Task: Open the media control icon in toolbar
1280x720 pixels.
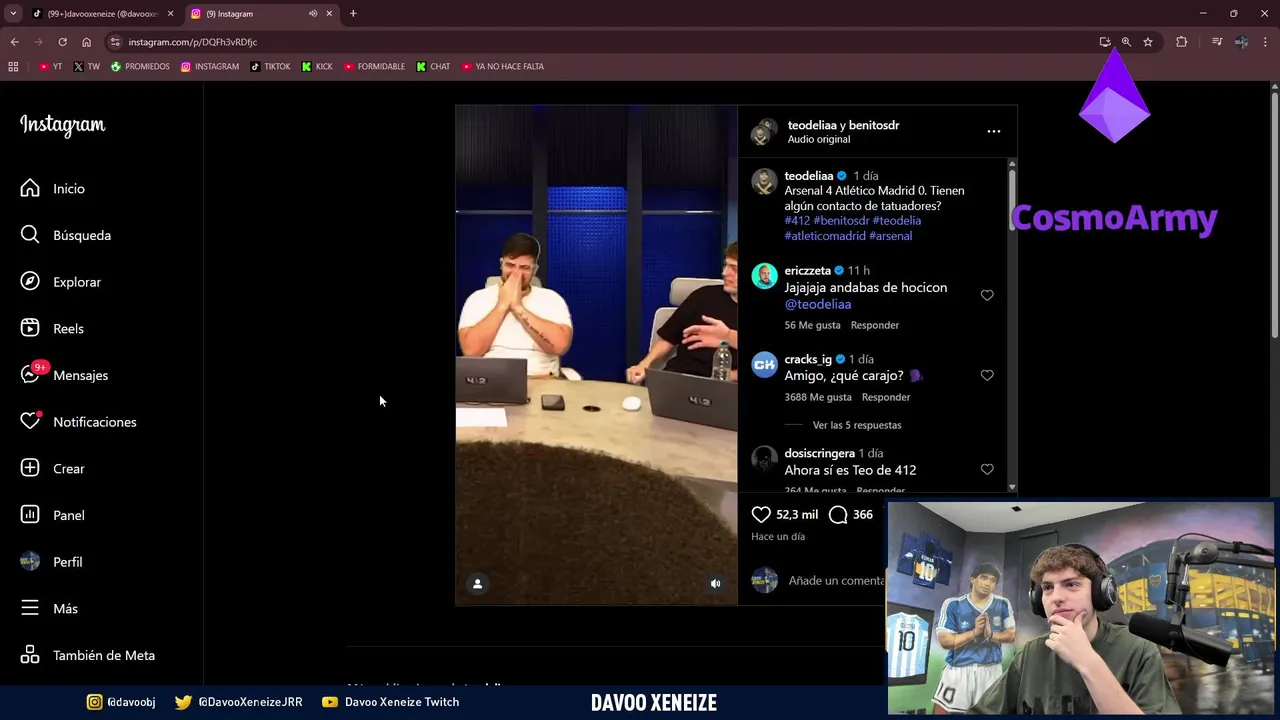Action: [x=1217, y=42]
